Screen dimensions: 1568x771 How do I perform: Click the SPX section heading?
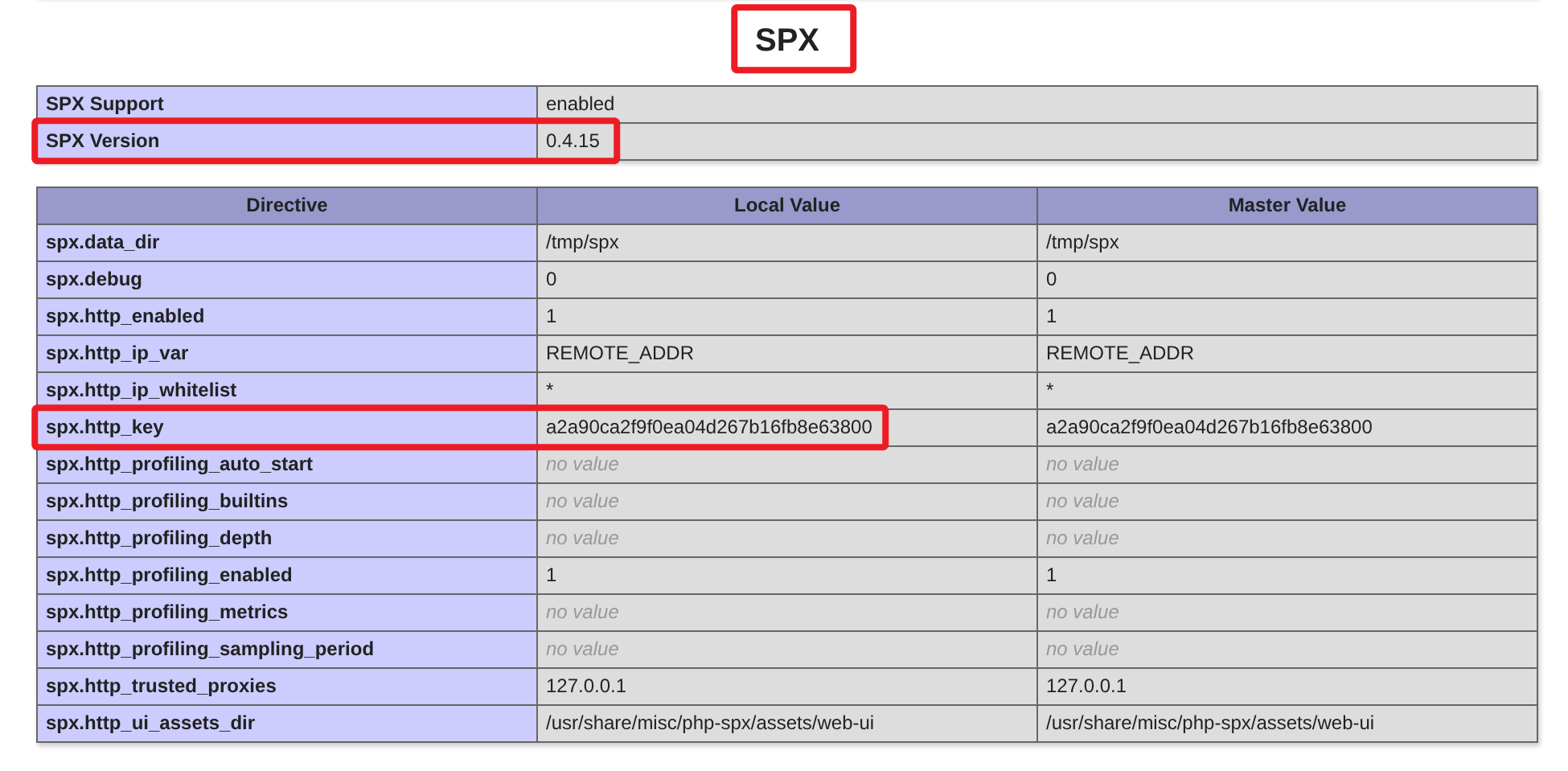786,40
